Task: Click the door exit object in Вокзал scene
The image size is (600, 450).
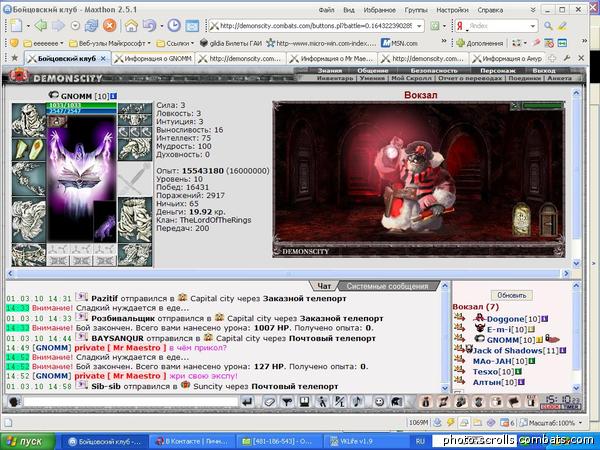Action: pyautogui.click(x=548, y=219)
